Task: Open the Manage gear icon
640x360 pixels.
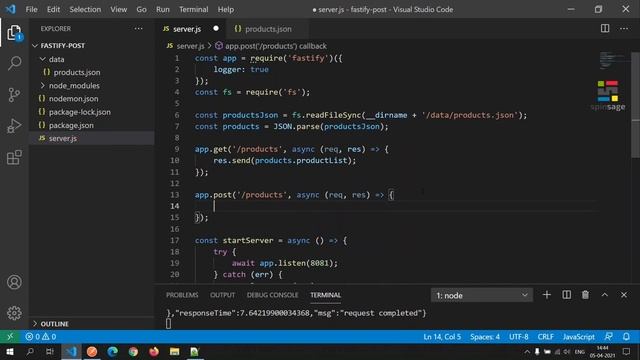Action: (x=14, y=313)
